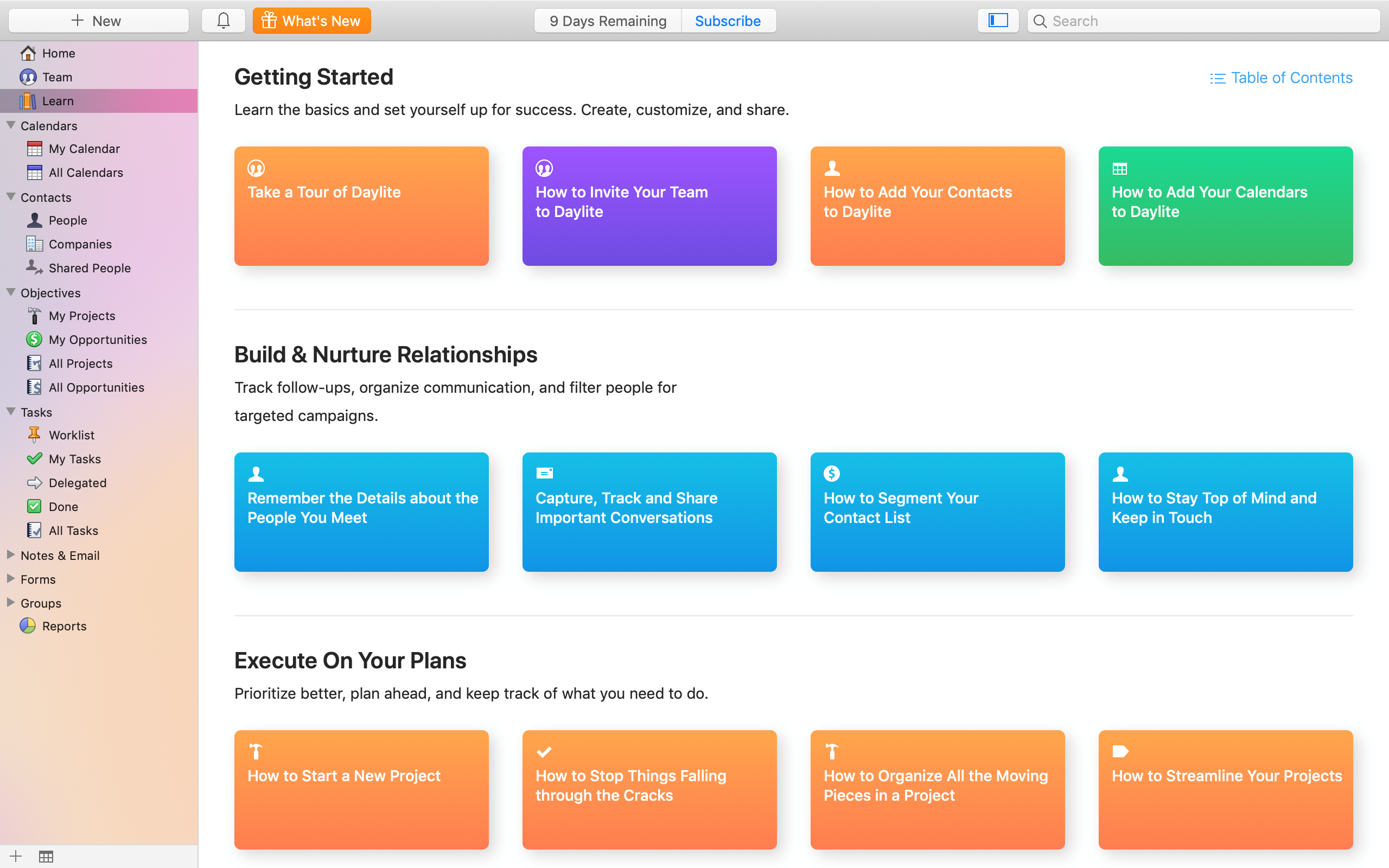Open Capture, Track and Share Conversations card
This screenshot has height=868, width=1389.
[x=649, y=512]
